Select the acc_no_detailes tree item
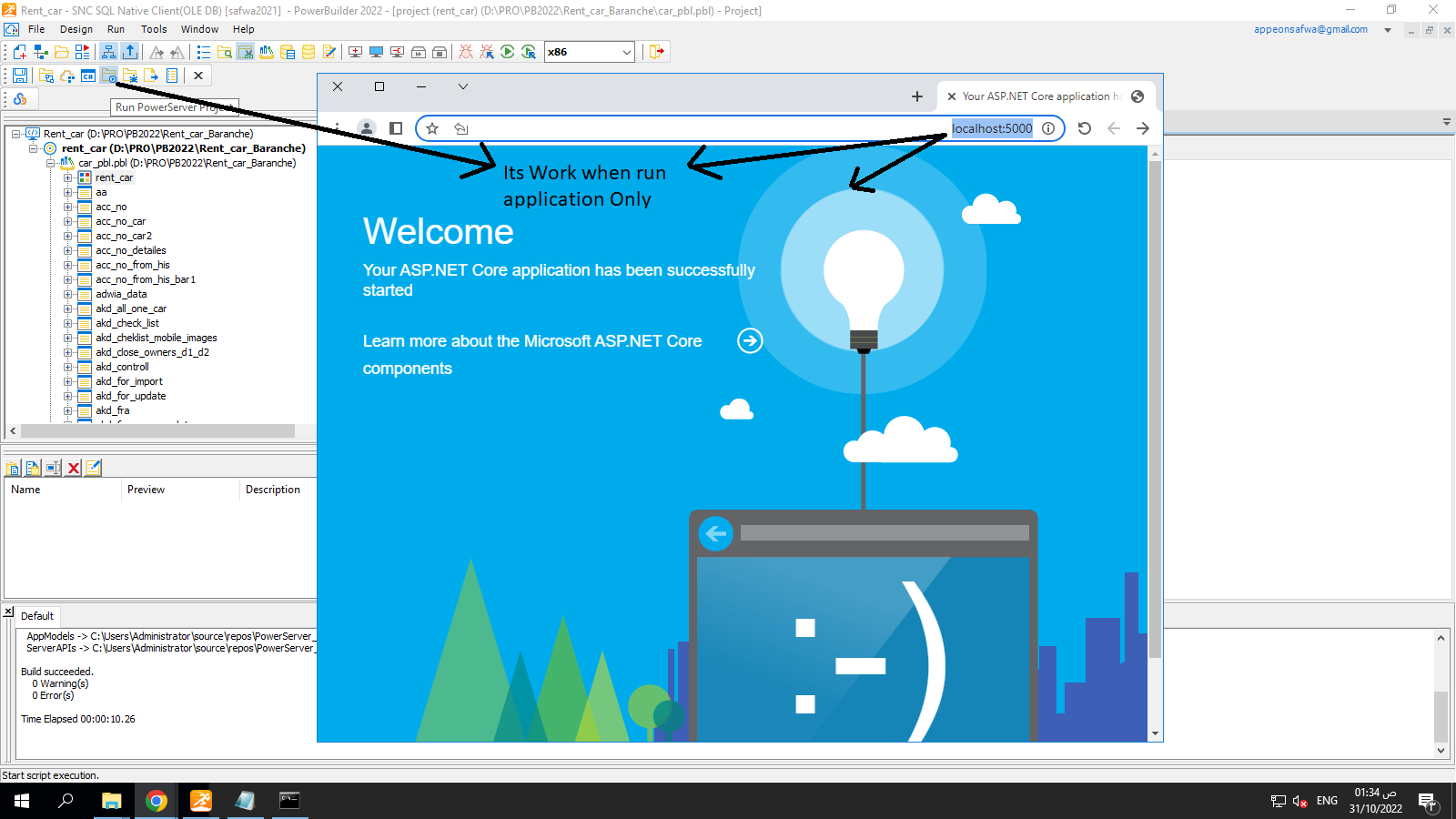Screen dimensions: 1456x819 [130, 250]
